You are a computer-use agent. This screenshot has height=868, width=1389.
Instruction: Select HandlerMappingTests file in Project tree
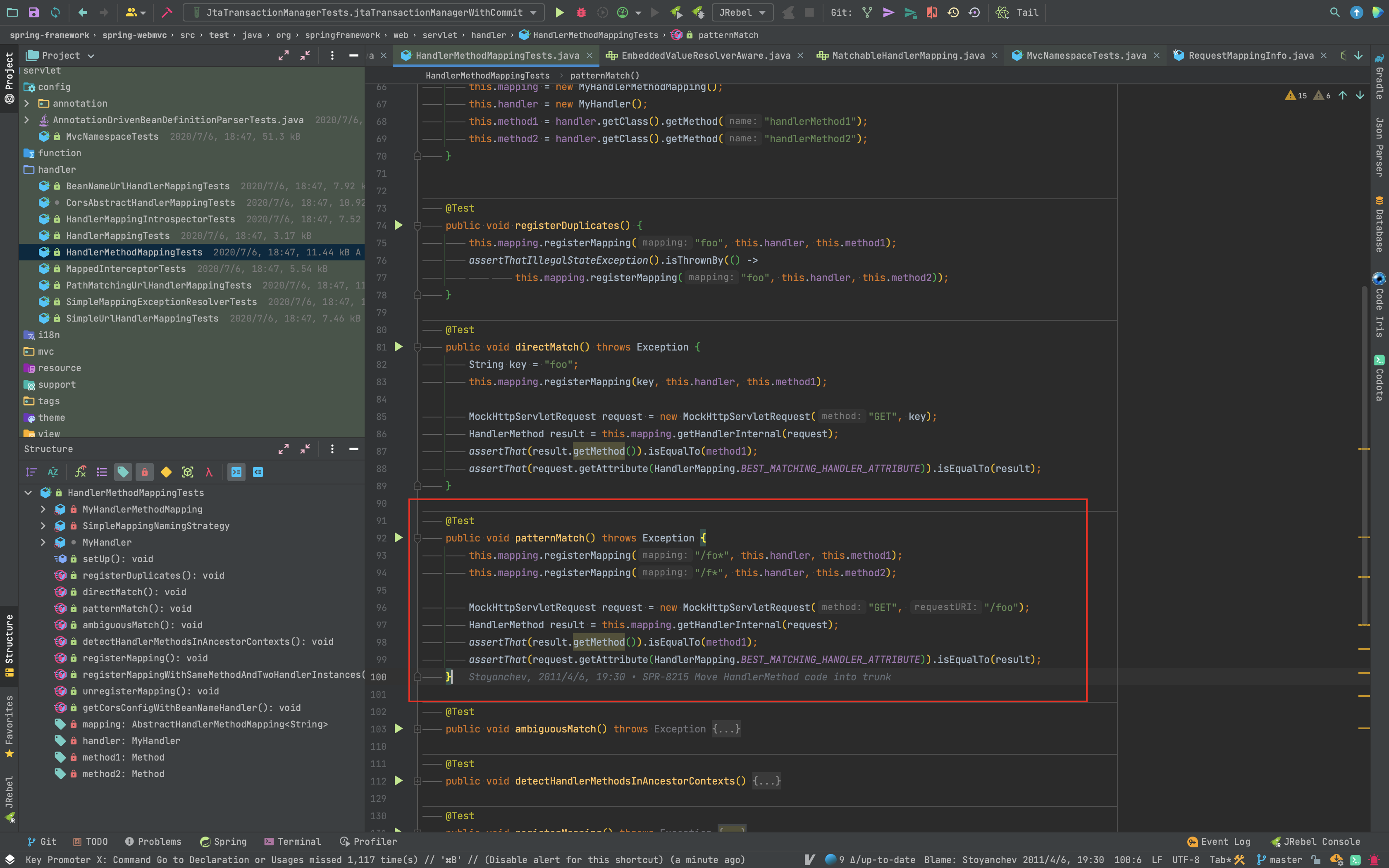tap(118, 235)
